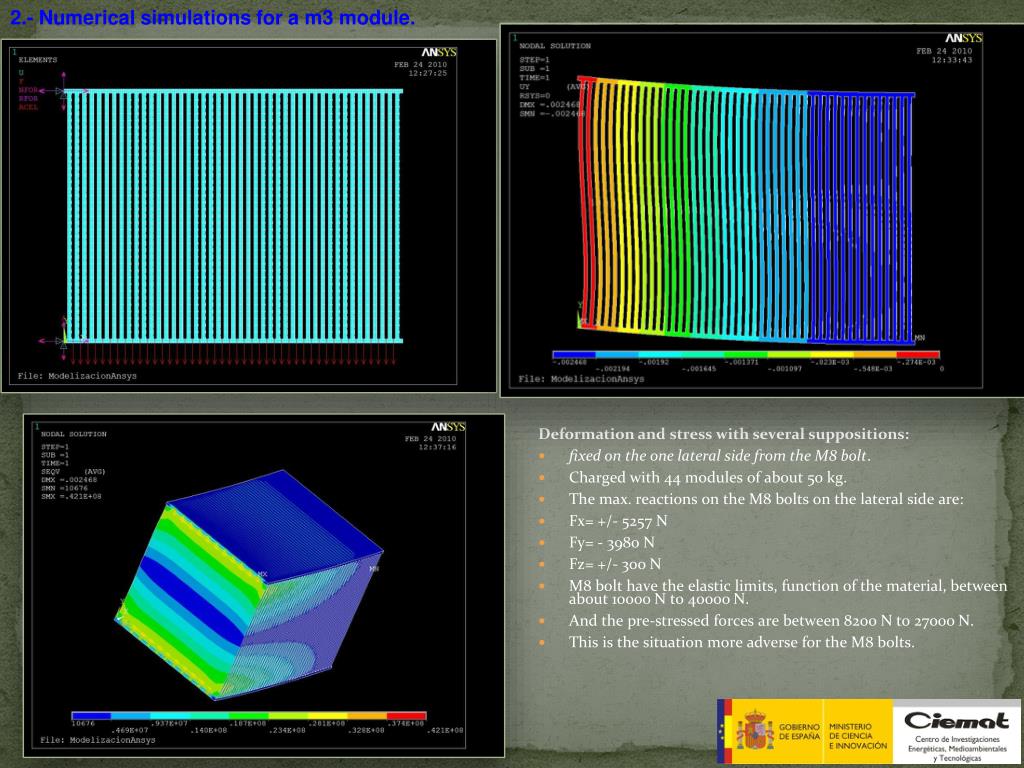Select the dark blue swatch in the SEQV legend

pos(91,715)
